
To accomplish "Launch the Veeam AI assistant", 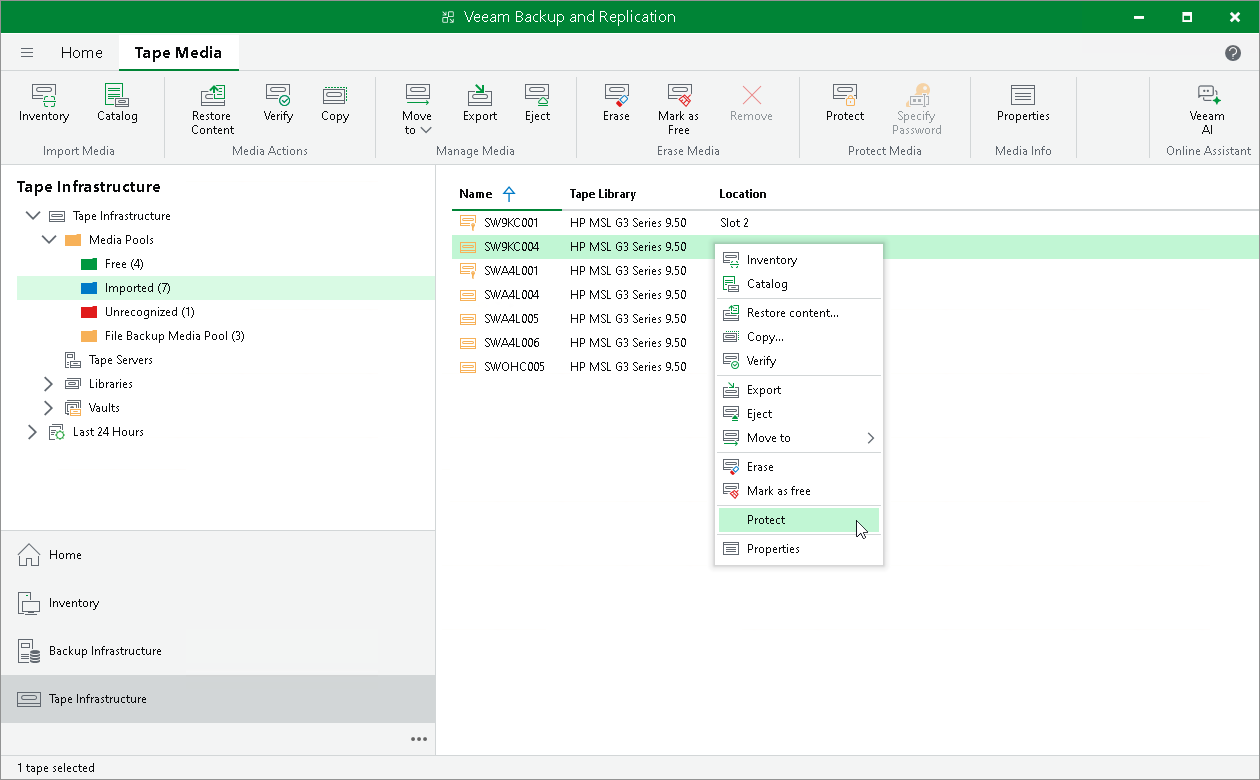I will click(1207, 110).
